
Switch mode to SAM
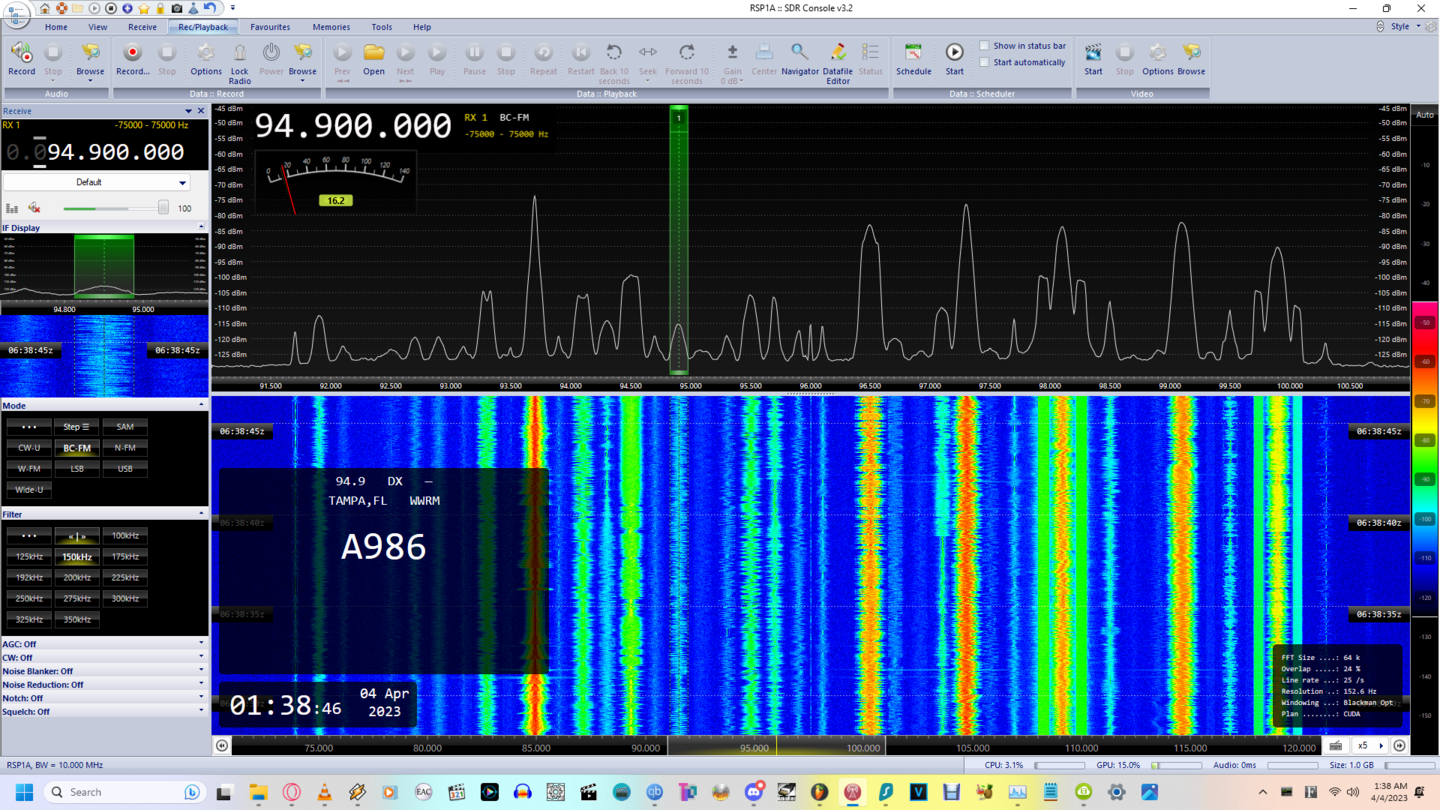click(125, 427)
